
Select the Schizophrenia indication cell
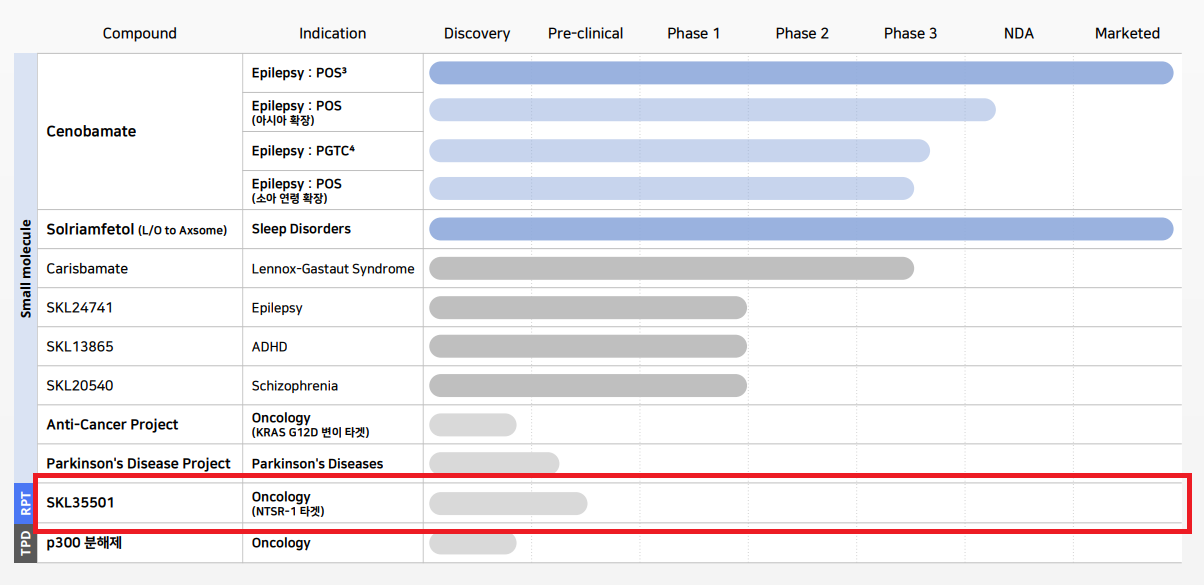[x=295, y=385]
